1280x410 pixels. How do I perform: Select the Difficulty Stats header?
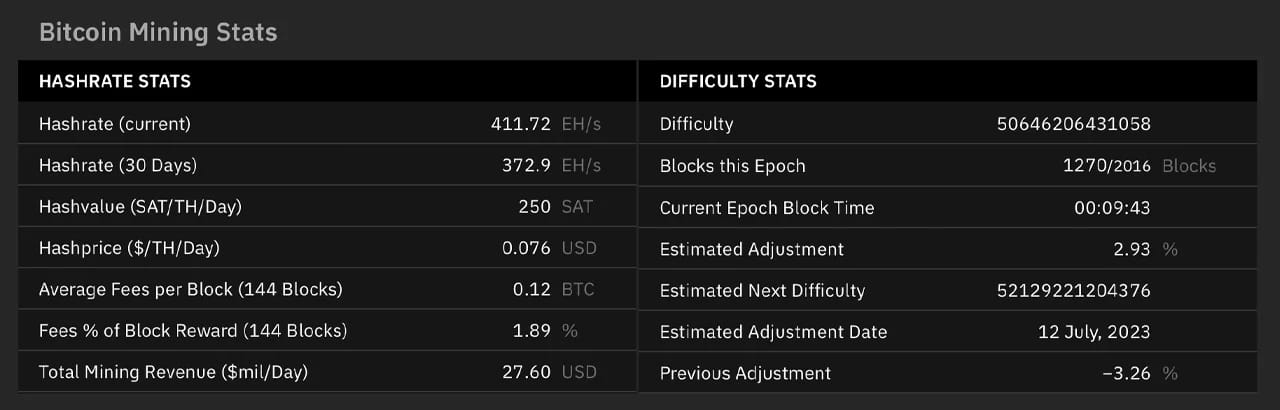point(738,82)
